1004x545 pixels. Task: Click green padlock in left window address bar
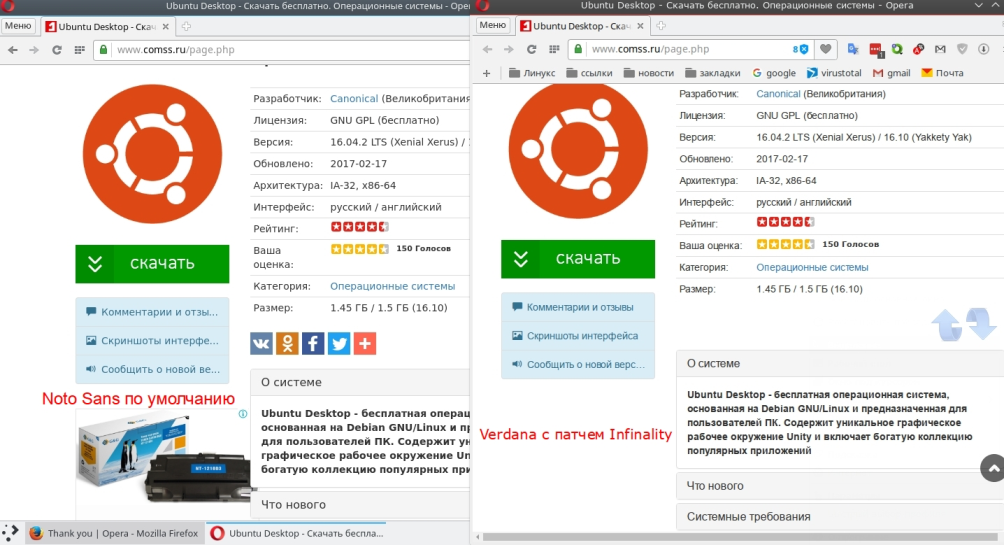pyautogui.click(x=103, y=49)
